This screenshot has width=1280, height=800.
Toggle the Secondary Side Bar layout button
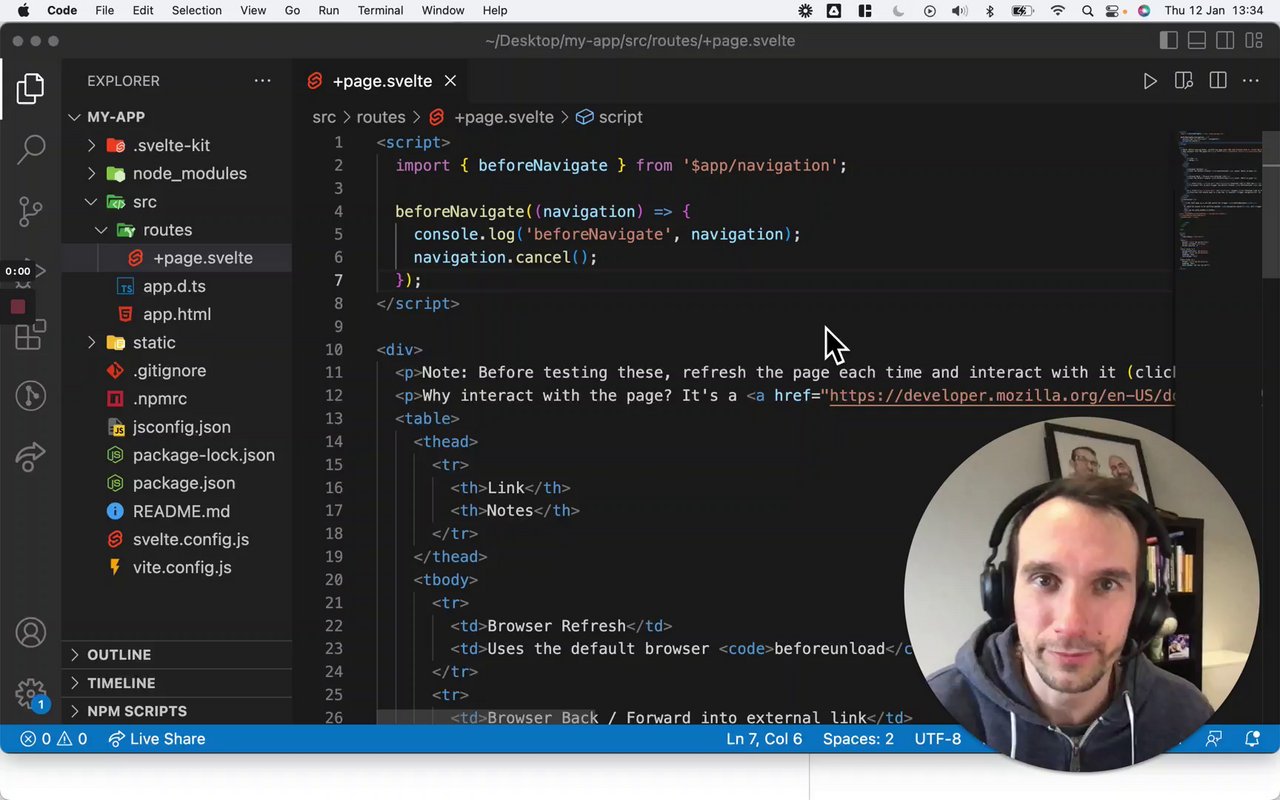click(1225, 41)
